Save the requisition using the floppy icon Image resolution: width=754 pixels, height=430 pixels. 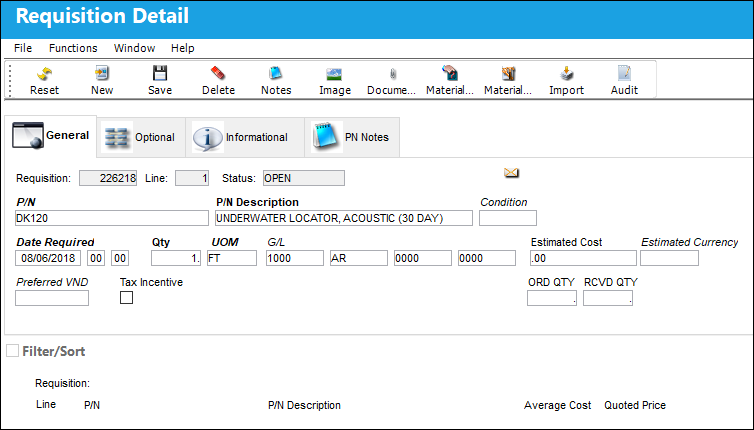coord(160,74)
